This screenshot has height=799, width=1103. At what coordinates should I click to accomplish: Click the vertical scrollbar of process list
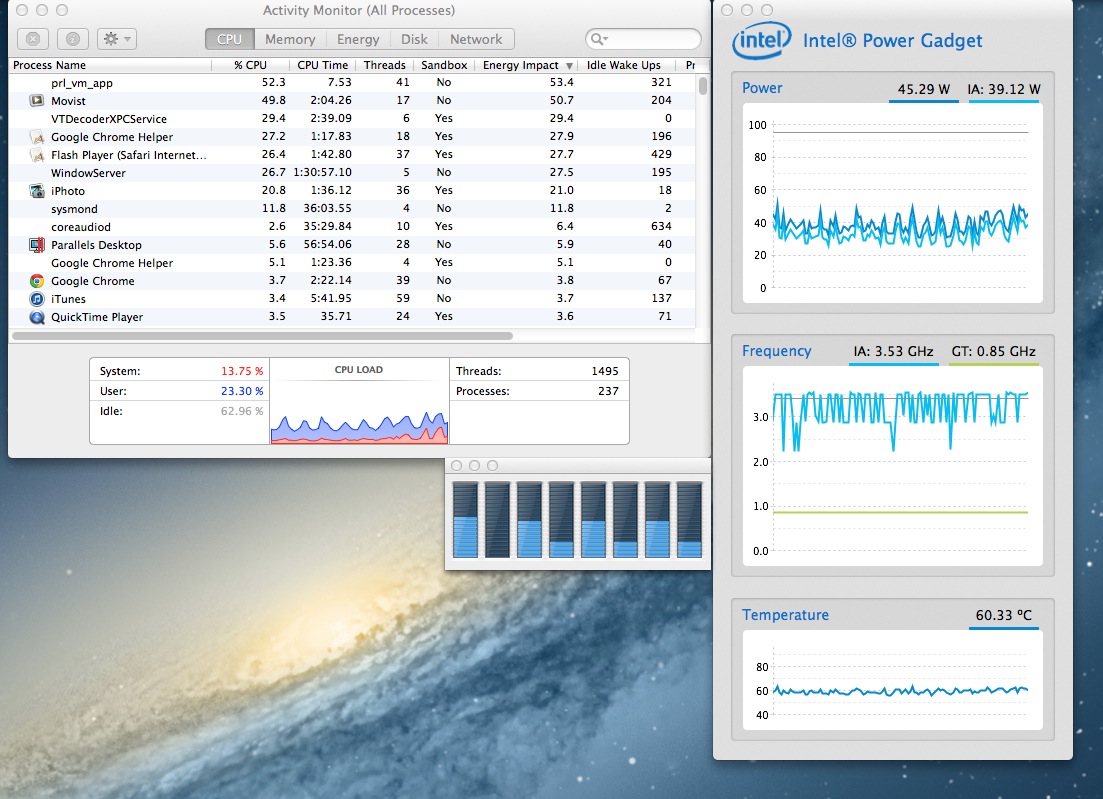point(702,86)
